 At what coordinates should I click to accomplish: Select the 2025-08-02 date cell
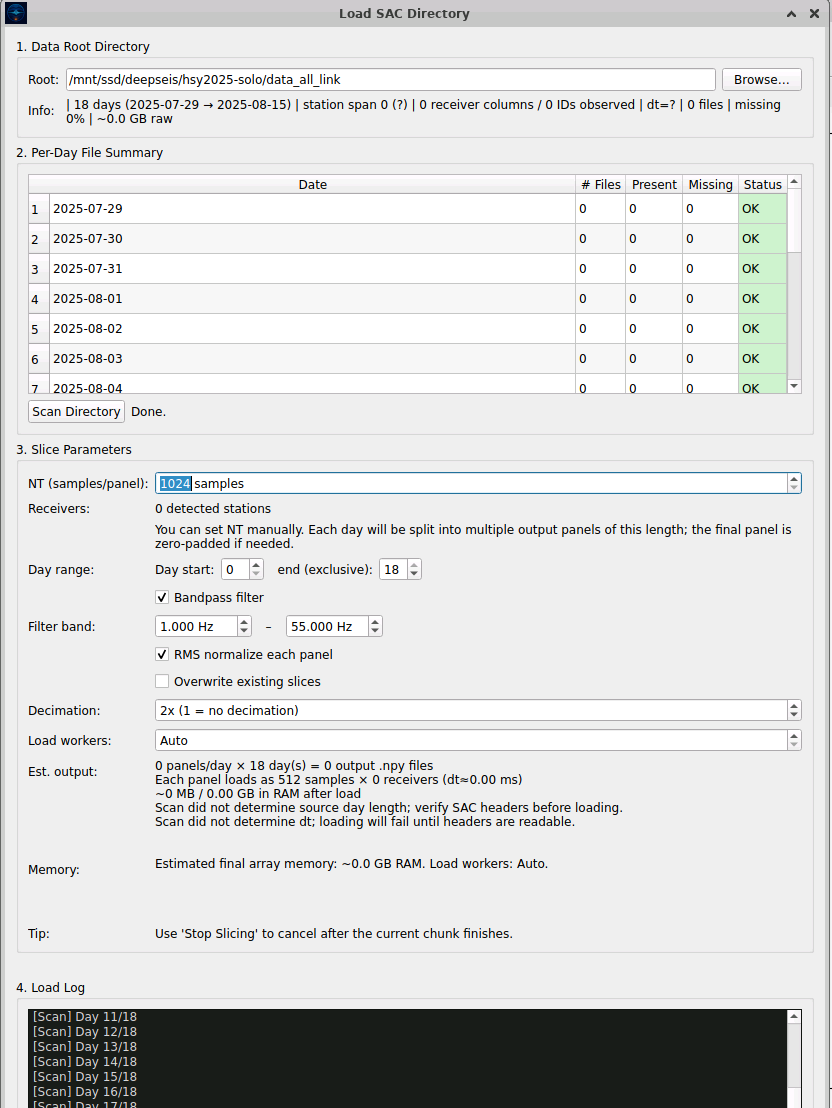312,329
